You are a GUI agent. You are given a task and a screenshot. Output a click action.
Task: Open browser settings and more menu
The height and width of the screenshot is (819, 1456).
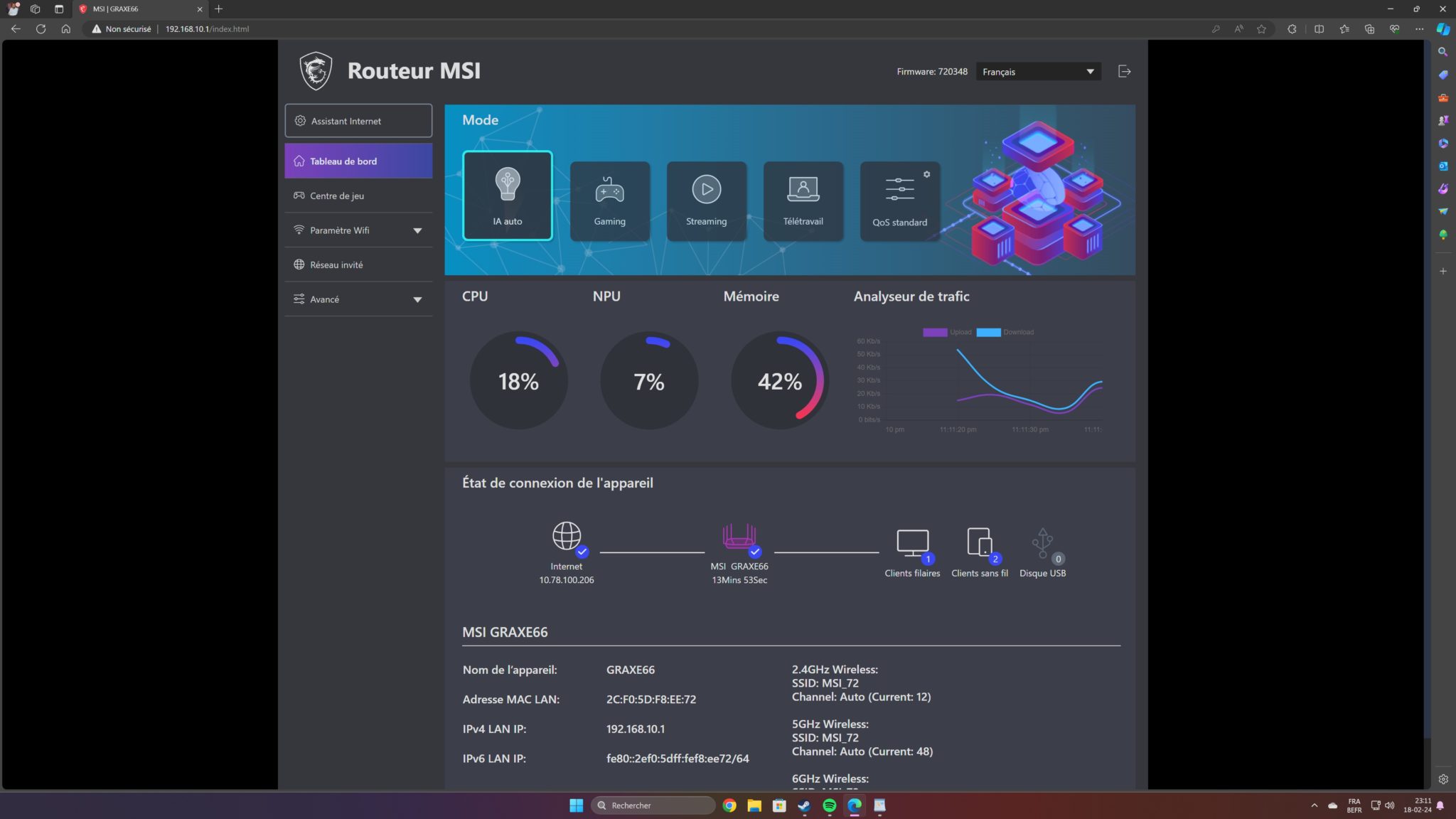coord(1419,29)
